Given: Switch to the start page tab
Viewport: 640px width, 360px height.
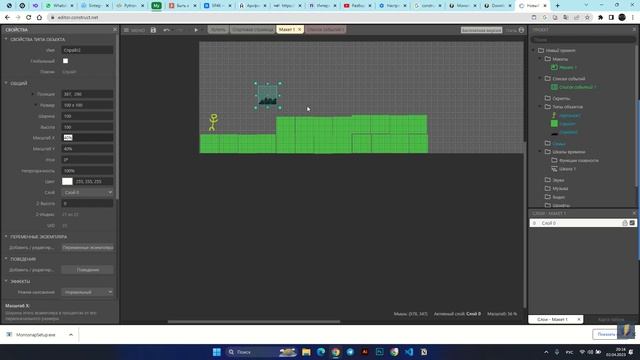Looking at the screenshot, I should [x=252, y=30].
